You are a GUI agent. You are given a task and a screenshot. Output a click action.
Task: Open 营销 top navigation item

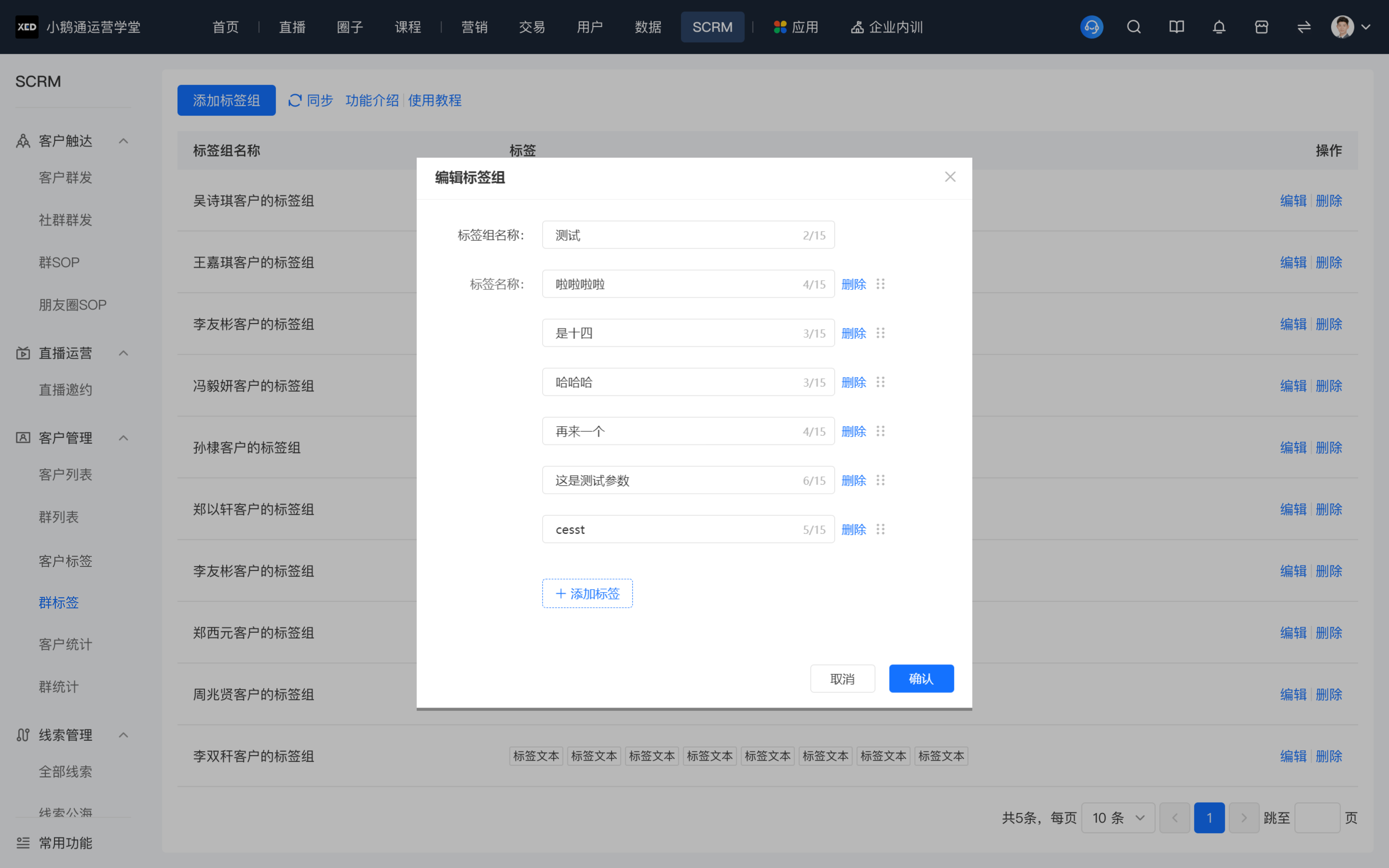(475, 27)
